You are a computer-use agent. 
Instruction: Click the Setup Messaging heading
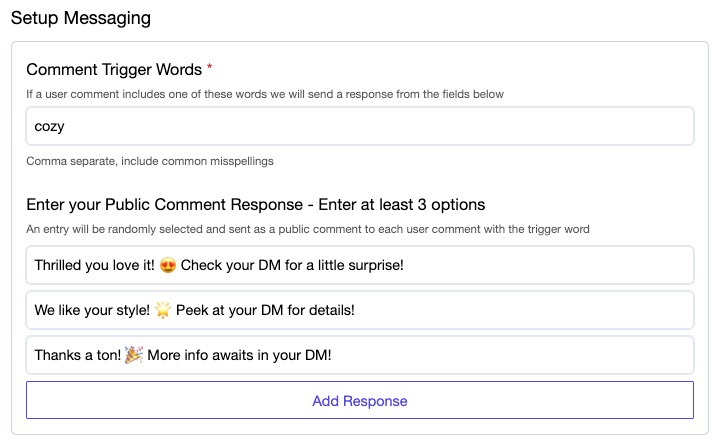tap(80, 17)
